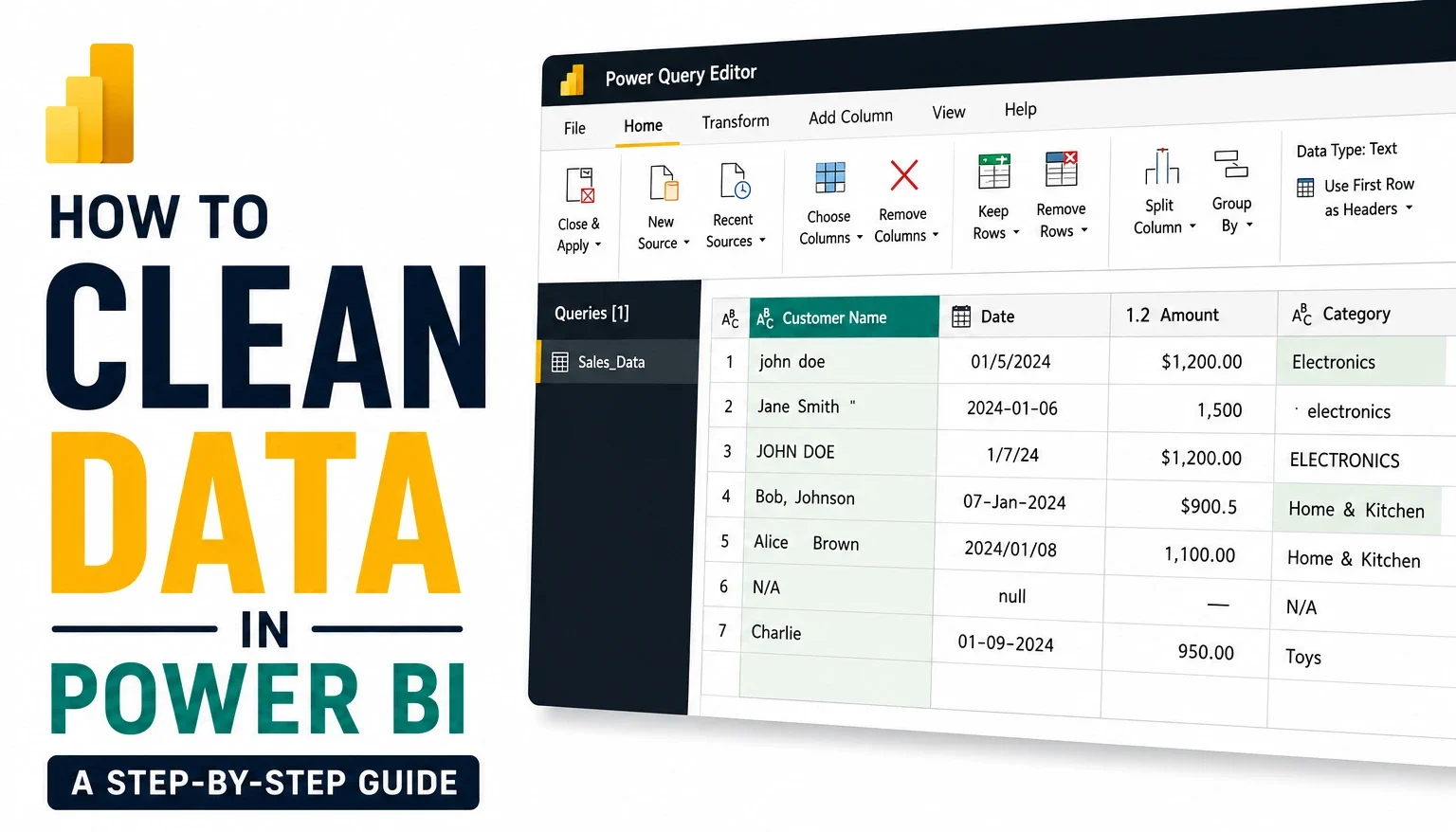1456x832 pixels.
Task: Click the cell 'Alice Brown'
Action: pos(839,543)
